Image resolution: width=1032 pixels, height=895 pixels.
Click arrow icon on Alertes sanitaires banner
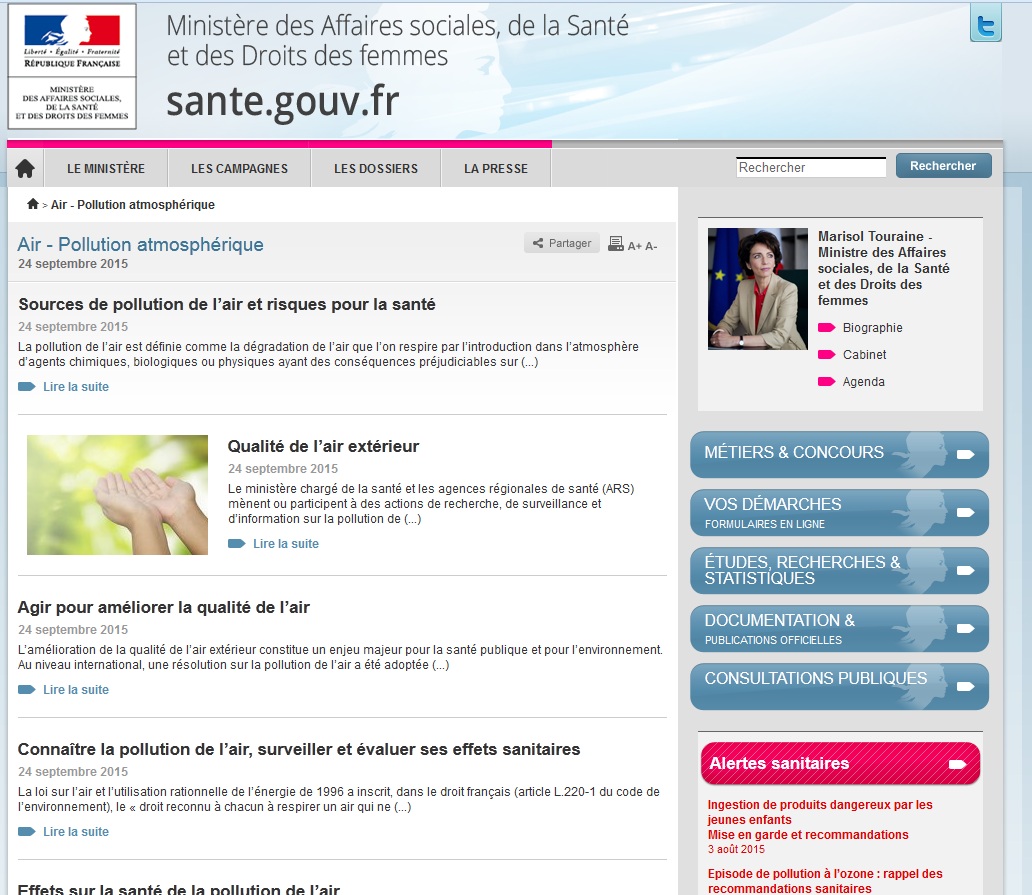(957, 764)
